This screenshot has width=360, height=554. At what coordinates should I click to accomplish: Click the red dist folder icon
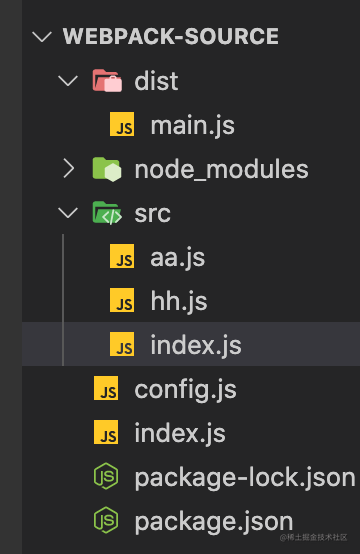click(x=107, y=81)
